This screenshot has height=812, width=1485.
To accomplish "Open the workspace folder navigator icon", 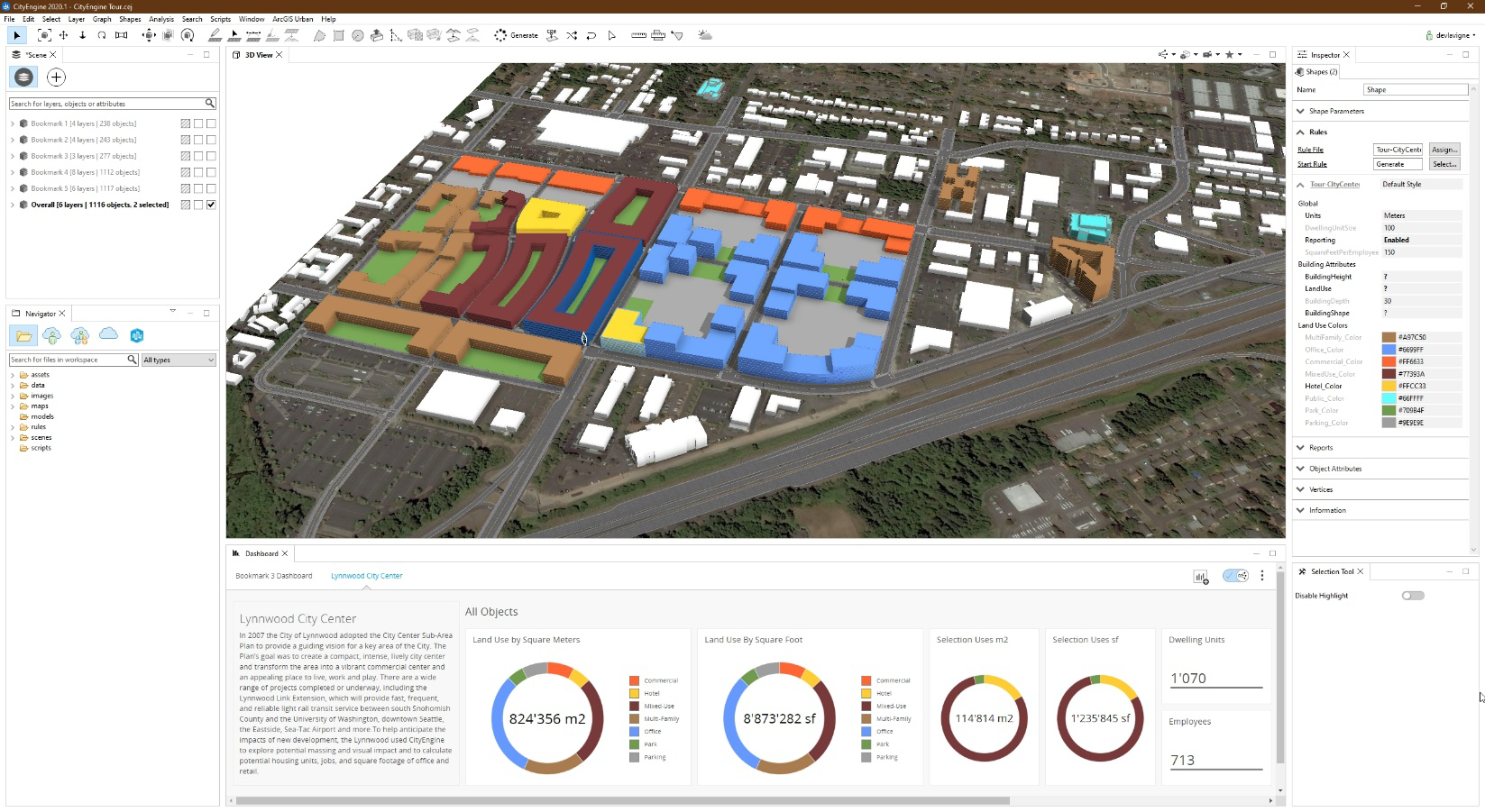I will click(x=23, y=335).
